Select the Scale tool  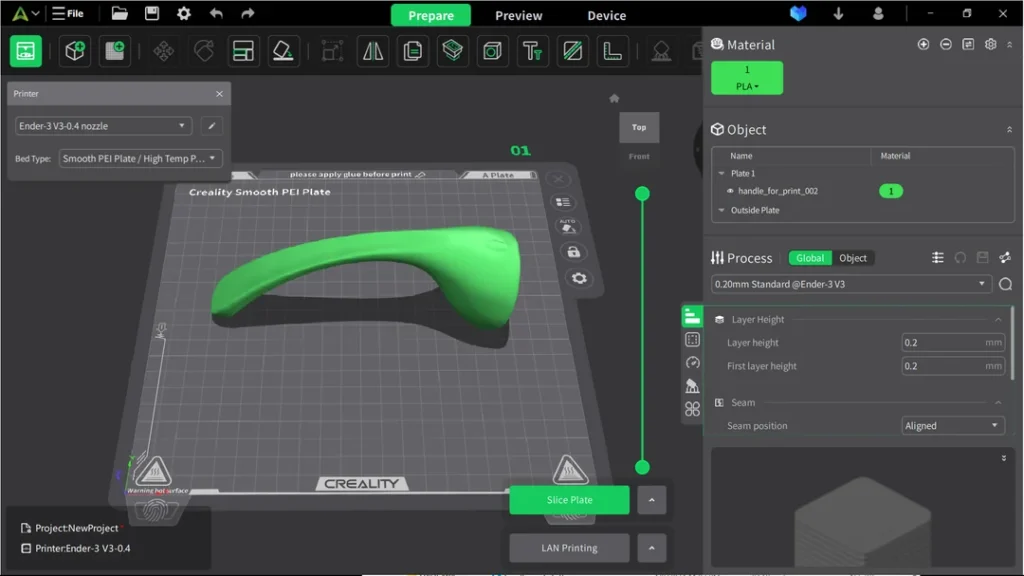[332, 51]
